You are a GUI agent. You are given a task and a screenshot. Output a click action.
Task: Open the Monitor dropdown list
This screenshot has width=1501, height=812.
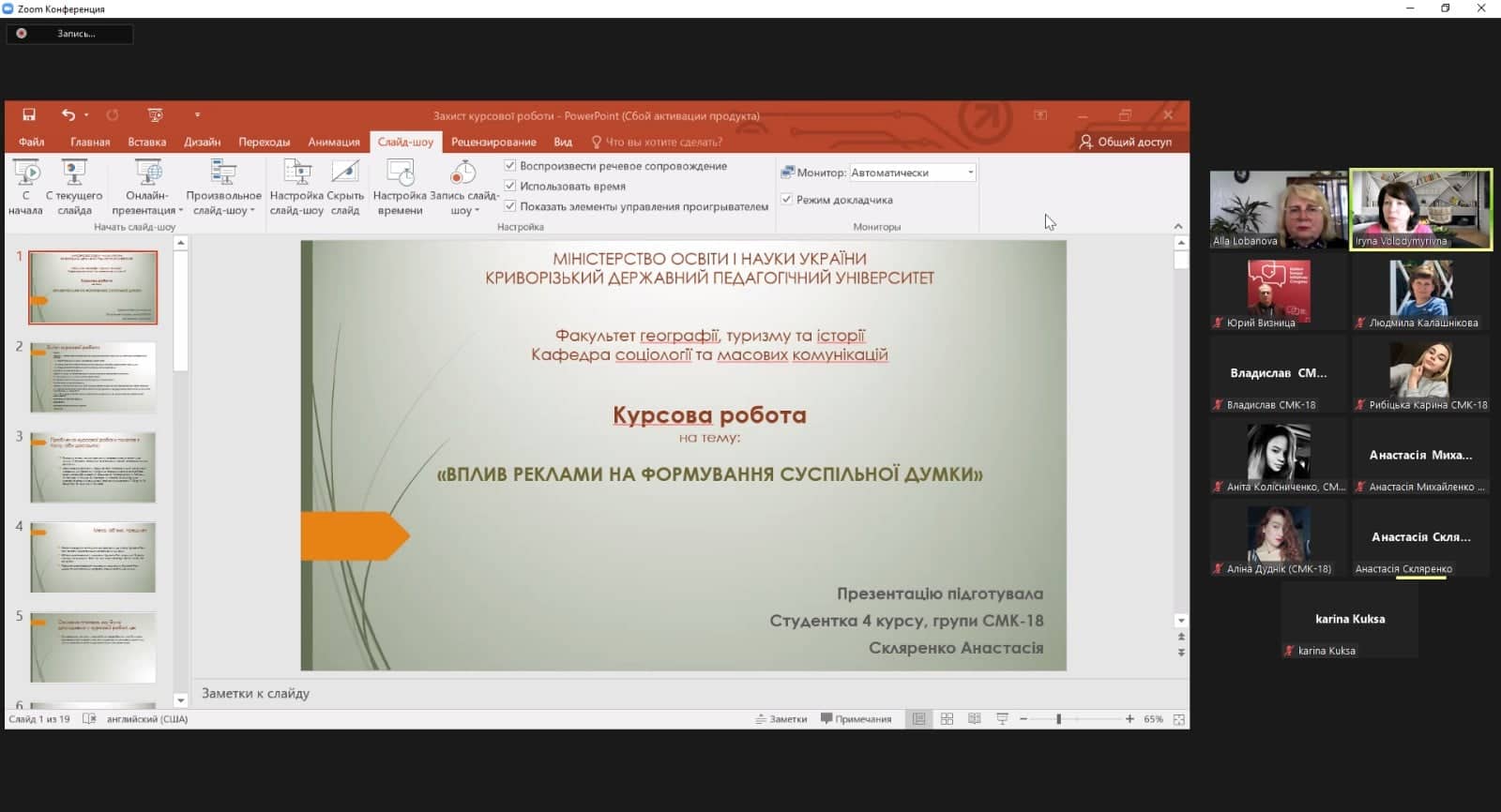point(970,173)
